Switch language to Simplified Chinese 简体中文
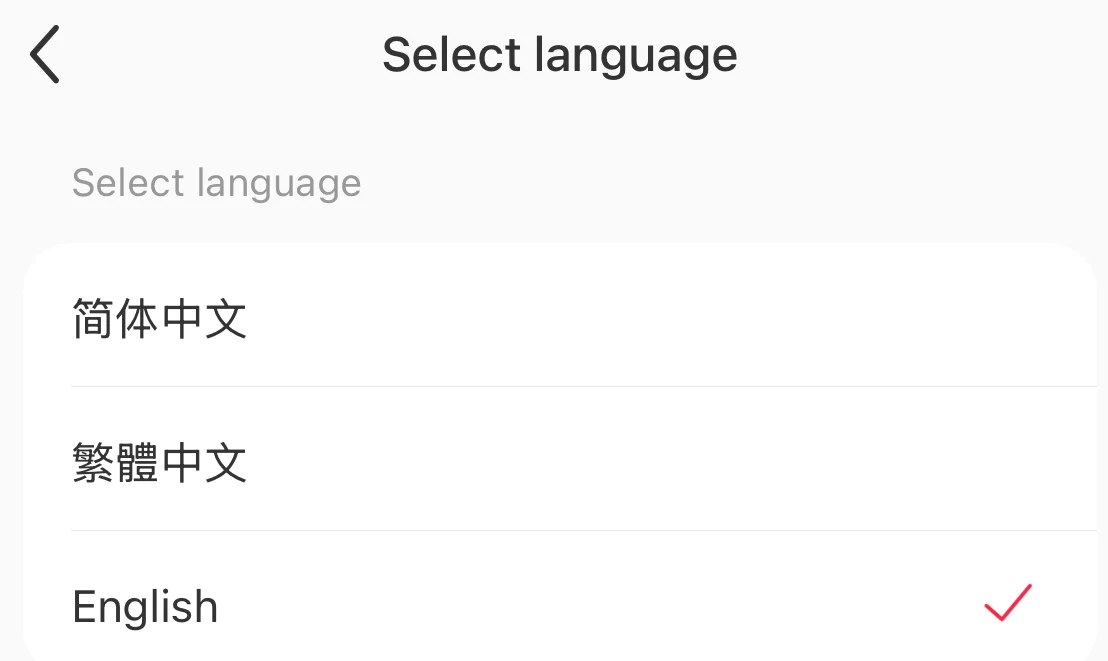 tap(160, 319)
